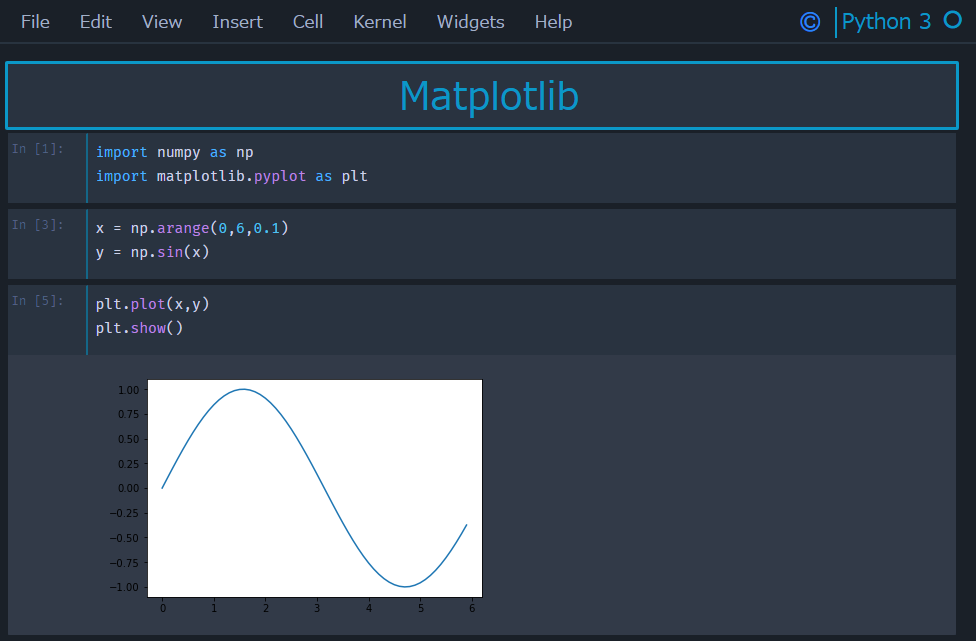Click the 1.00 y-axis tick label

128,390
